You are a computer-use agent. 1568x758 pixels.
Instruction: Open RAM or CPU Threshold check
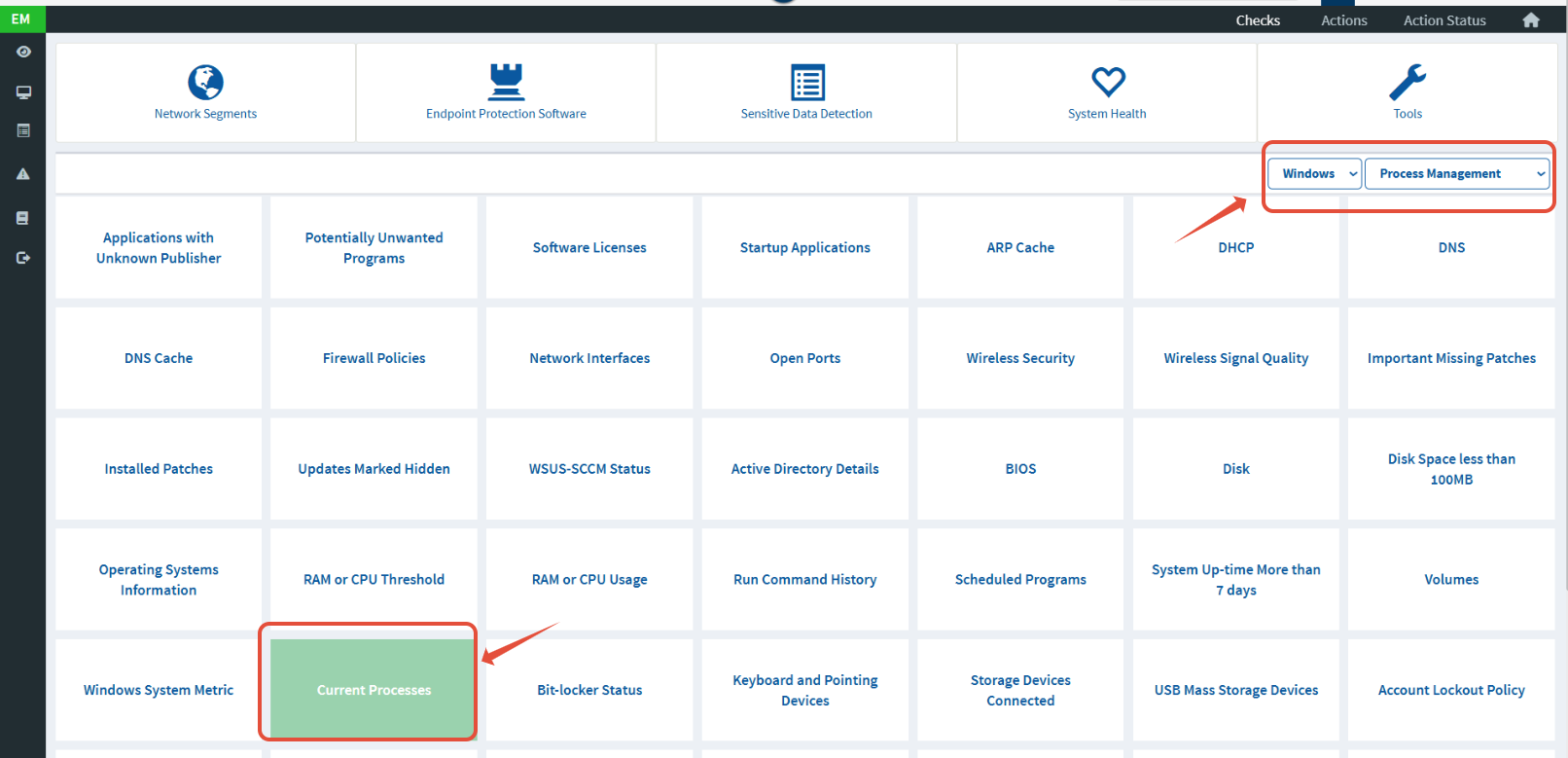(374, 579)
